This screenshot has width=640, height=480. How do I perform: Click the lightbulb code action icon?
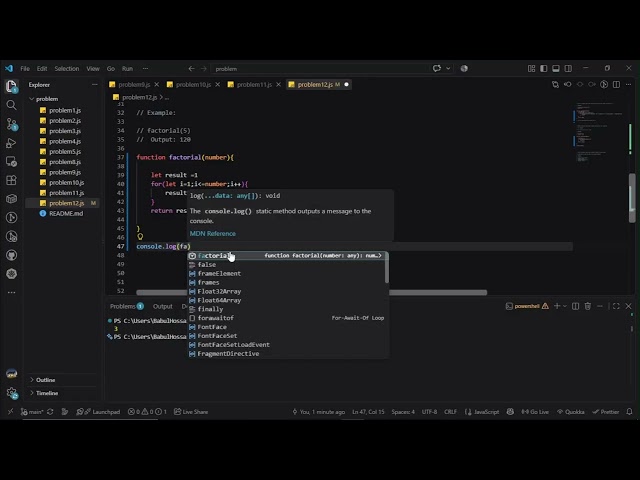click(x=140, y=237)
